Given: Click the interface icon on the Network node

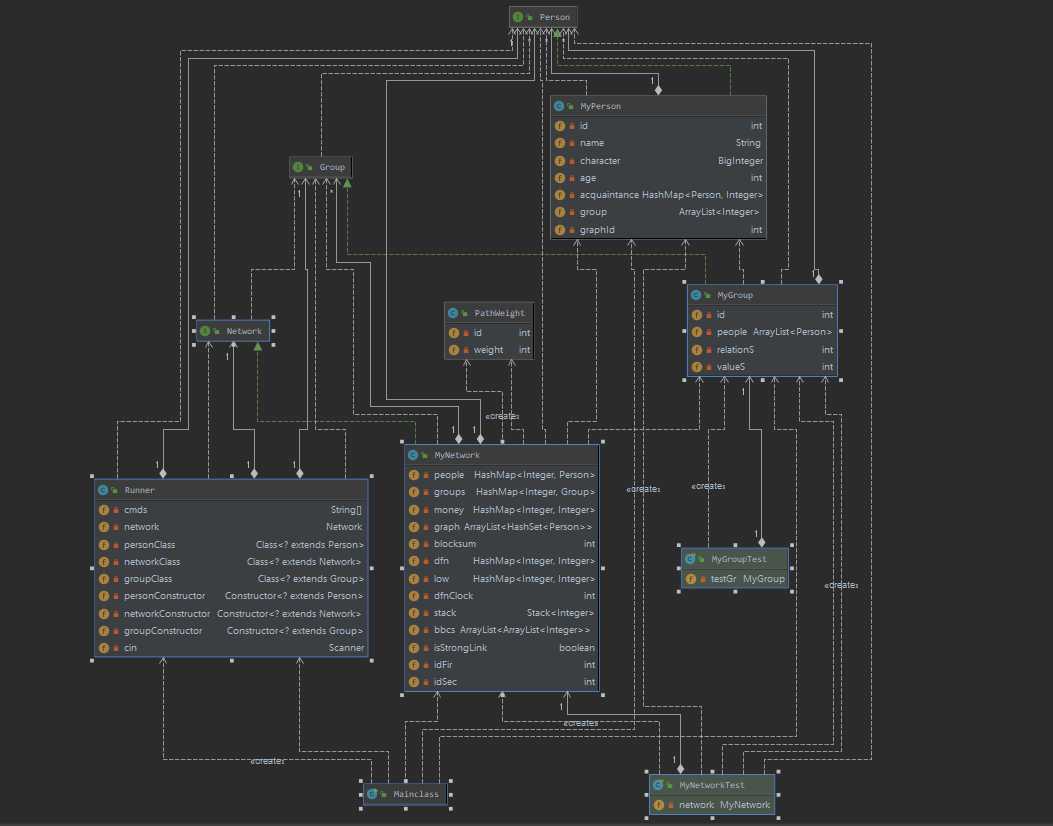Looking at the screenshot, I should tap(205, 331).
